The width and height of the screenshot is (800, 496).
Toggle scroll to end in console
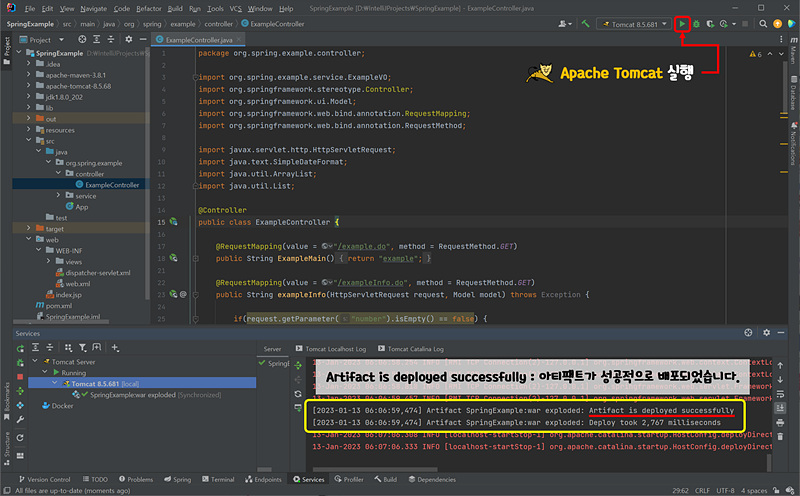click(x=780, y=408)
